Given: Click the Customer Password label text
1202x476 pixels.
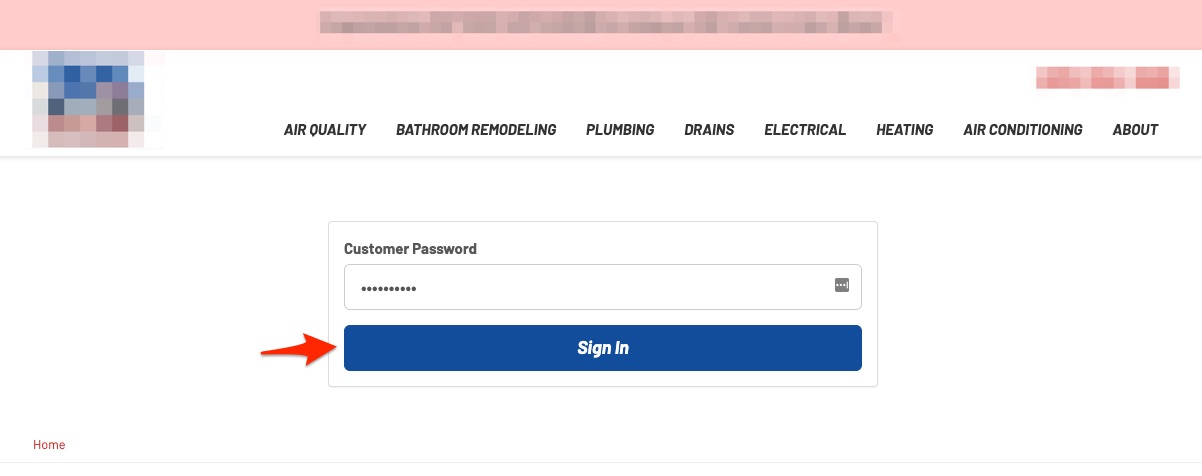Looking at the screenshot, I should tap(410, 249).
